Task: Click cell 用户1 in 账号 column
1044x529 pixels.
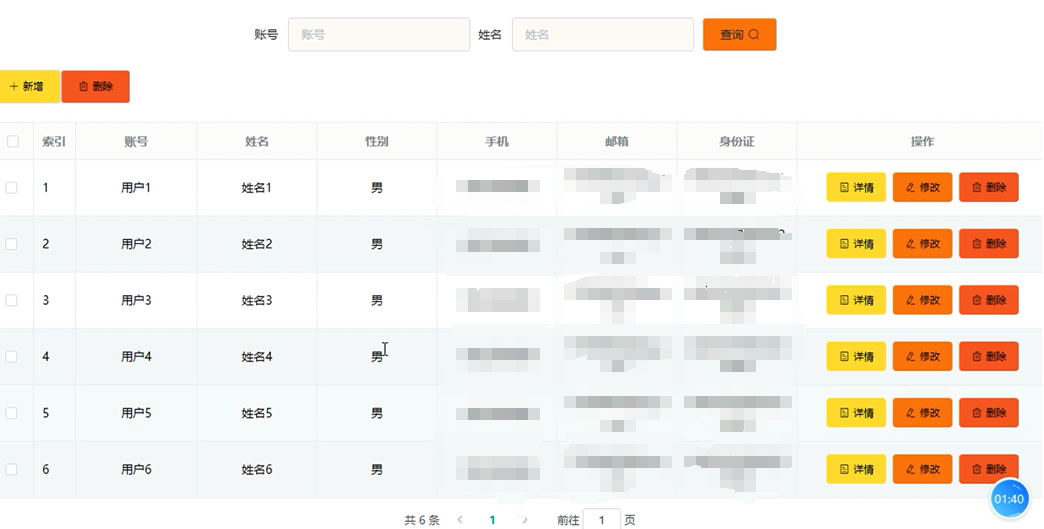Action: coord(136,188)
